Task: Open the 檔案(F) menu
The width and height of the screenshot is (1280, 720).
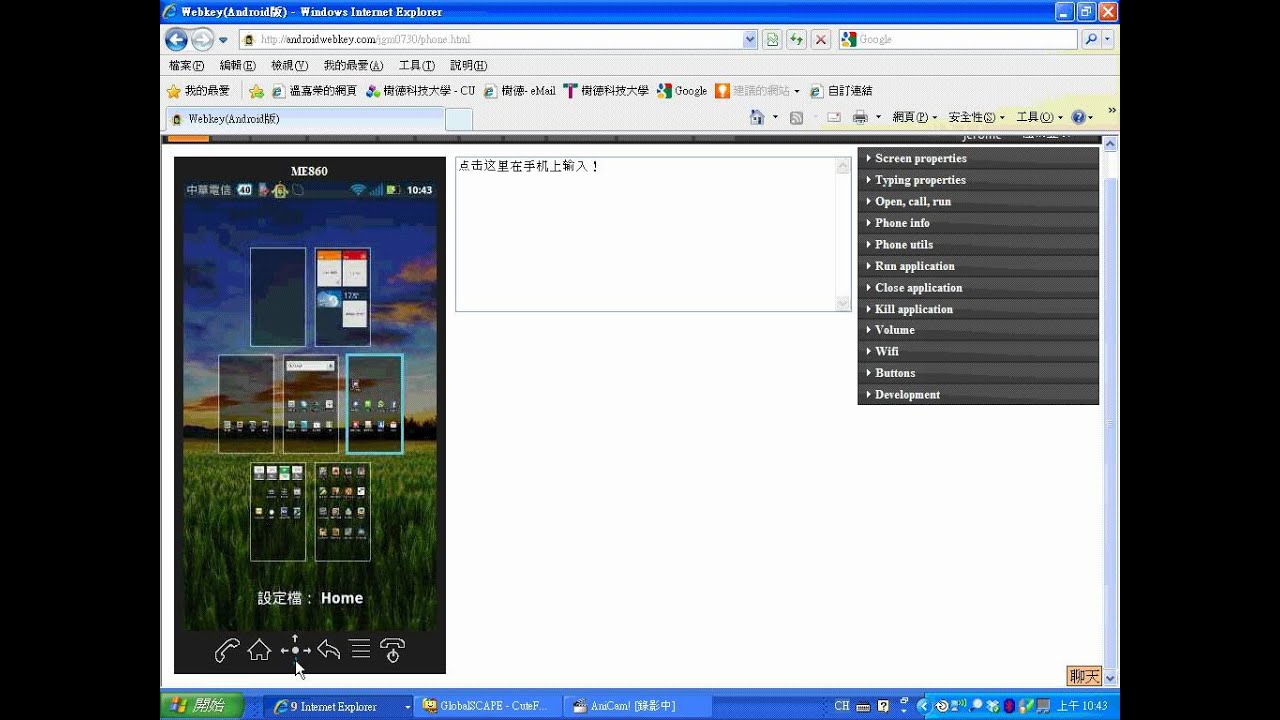Action: (x=186, y=65)
